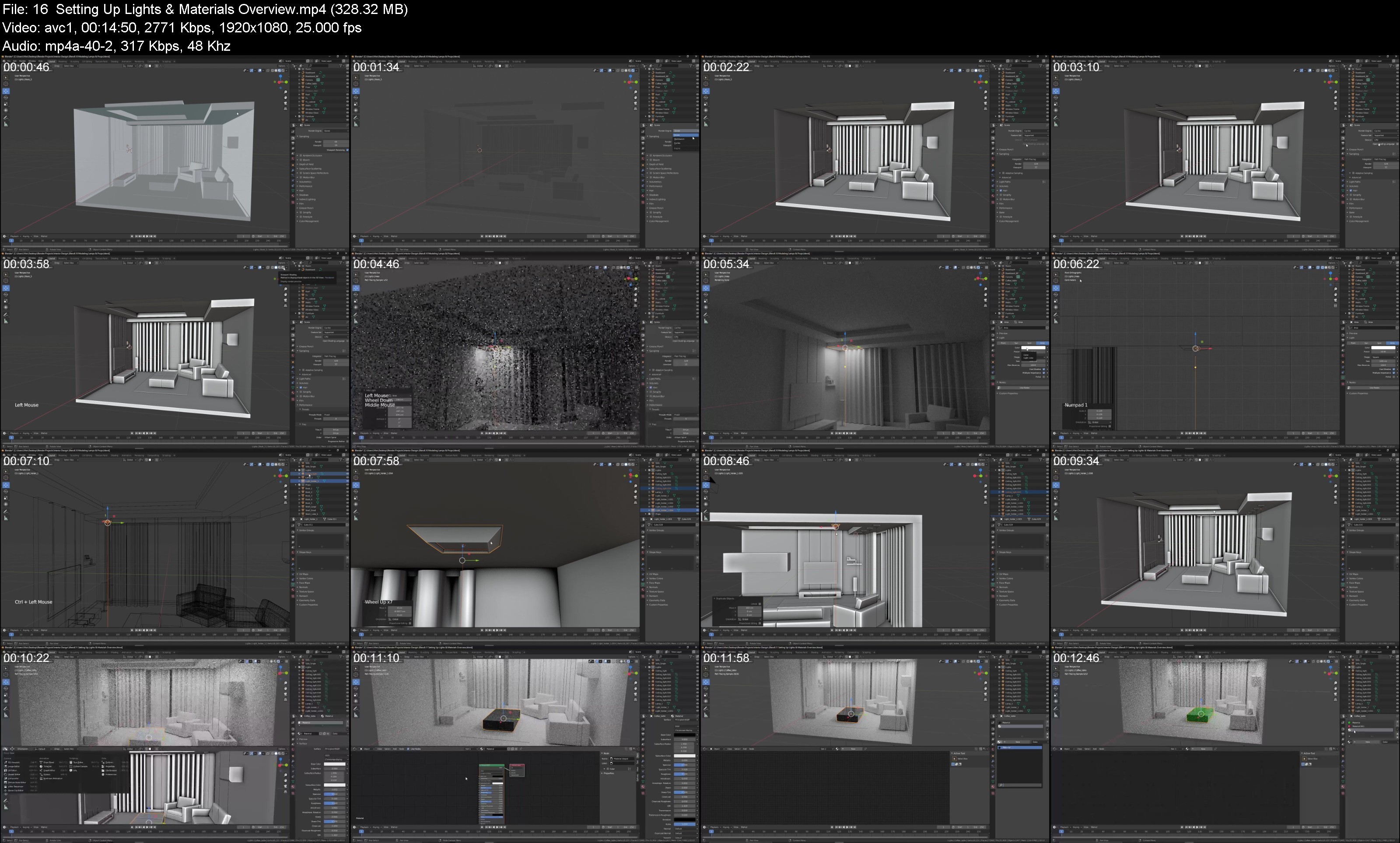Open the thumbnail stamped 00:08:46
This screenshot has width=1400, height=843.
click(x=875, y=547)
